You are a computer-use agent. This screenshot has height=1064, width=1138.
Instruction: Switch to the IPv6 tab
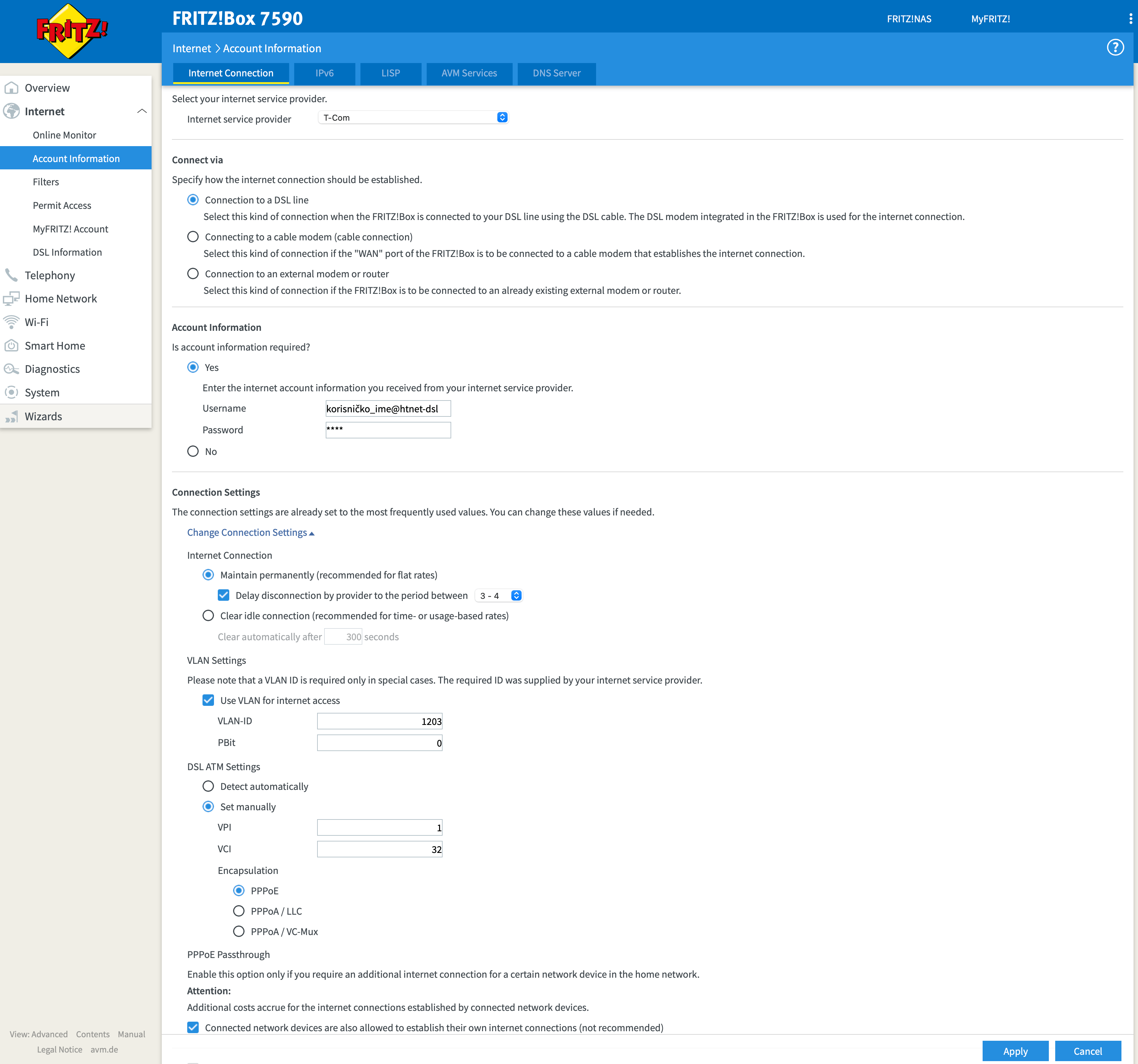324,73
